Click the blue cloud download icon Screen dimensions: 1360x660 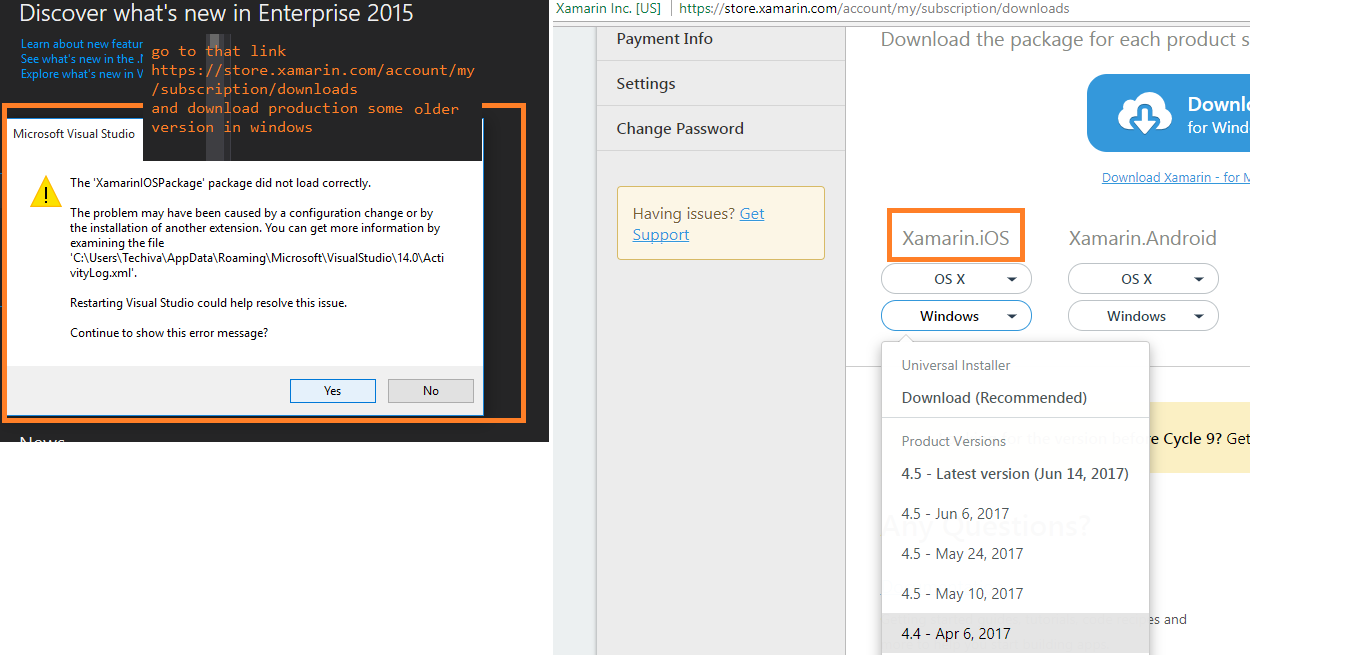pyautogui.click(x=1145, y=113)
